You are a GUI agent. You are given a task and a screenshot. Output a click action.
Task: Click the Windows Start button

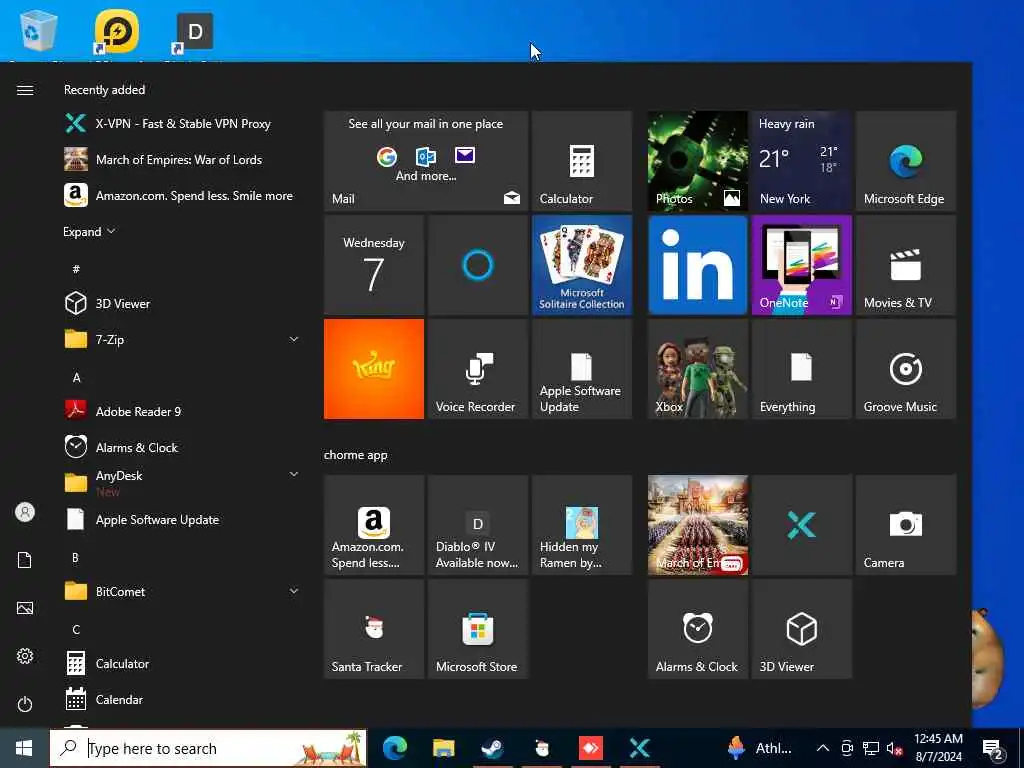click(24, 748)
